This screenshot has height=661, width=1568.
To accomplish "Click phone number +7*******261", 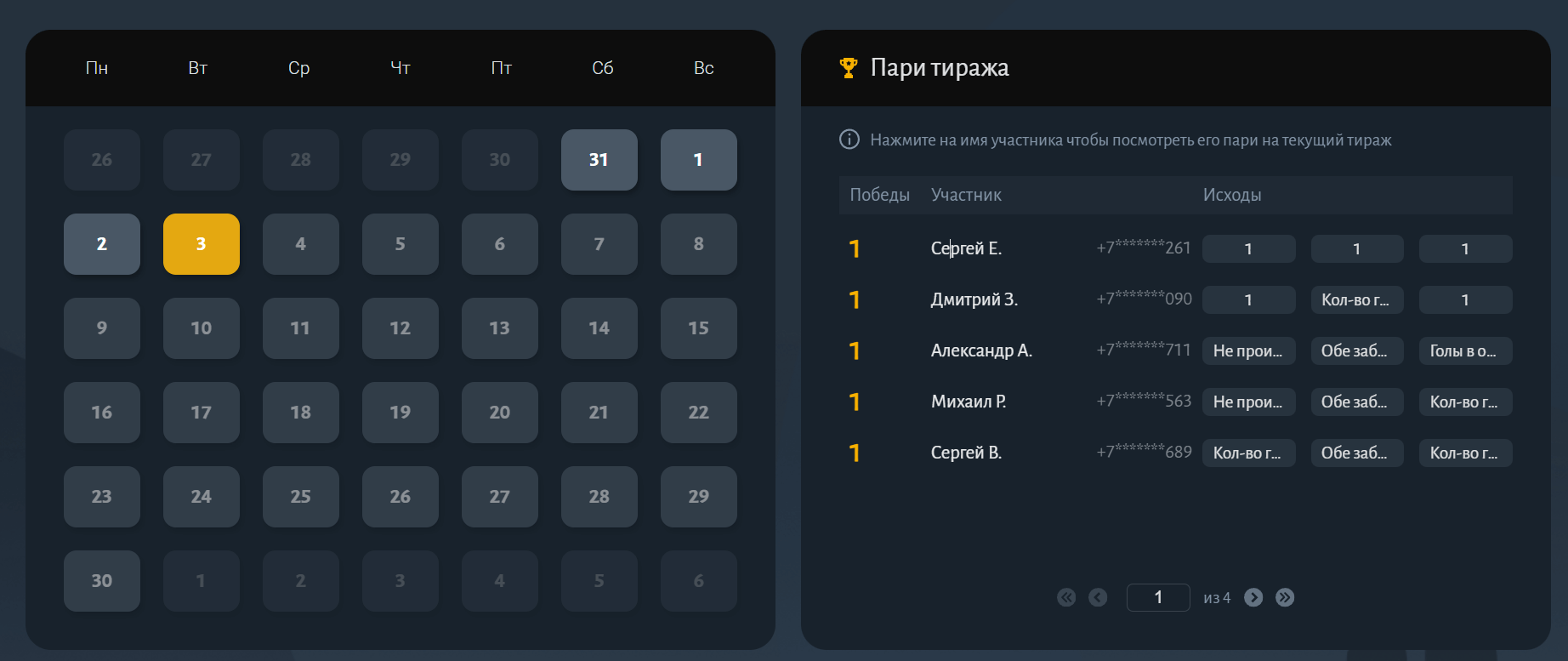I will tap(1144, 248).
